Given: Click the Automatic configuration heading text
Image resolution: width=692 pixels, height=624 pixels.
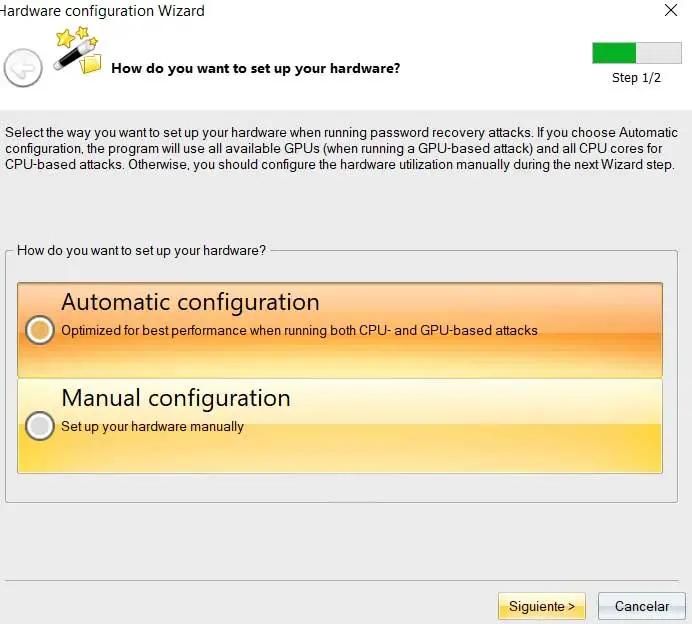Looking at the screenshot, I should coord(190,302).
